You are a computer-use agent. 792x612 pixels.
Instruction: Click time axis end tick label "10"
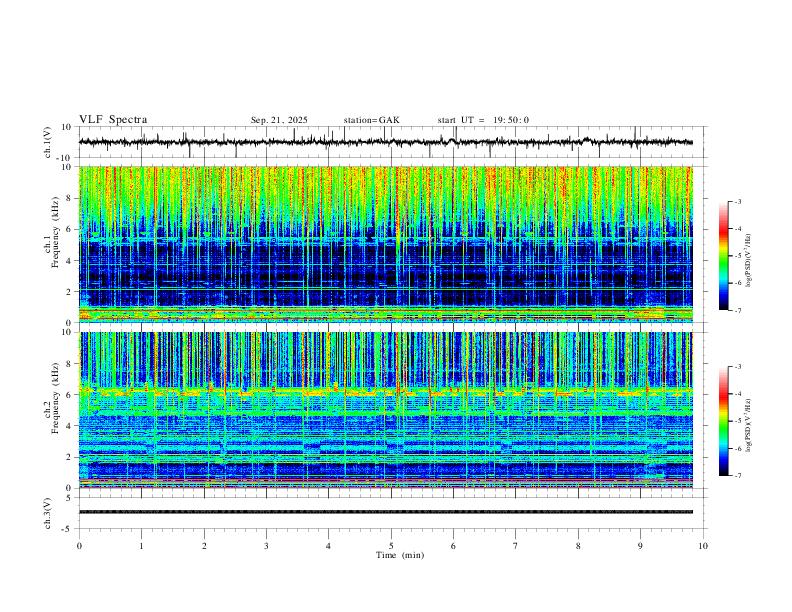(x=703, y=546)
